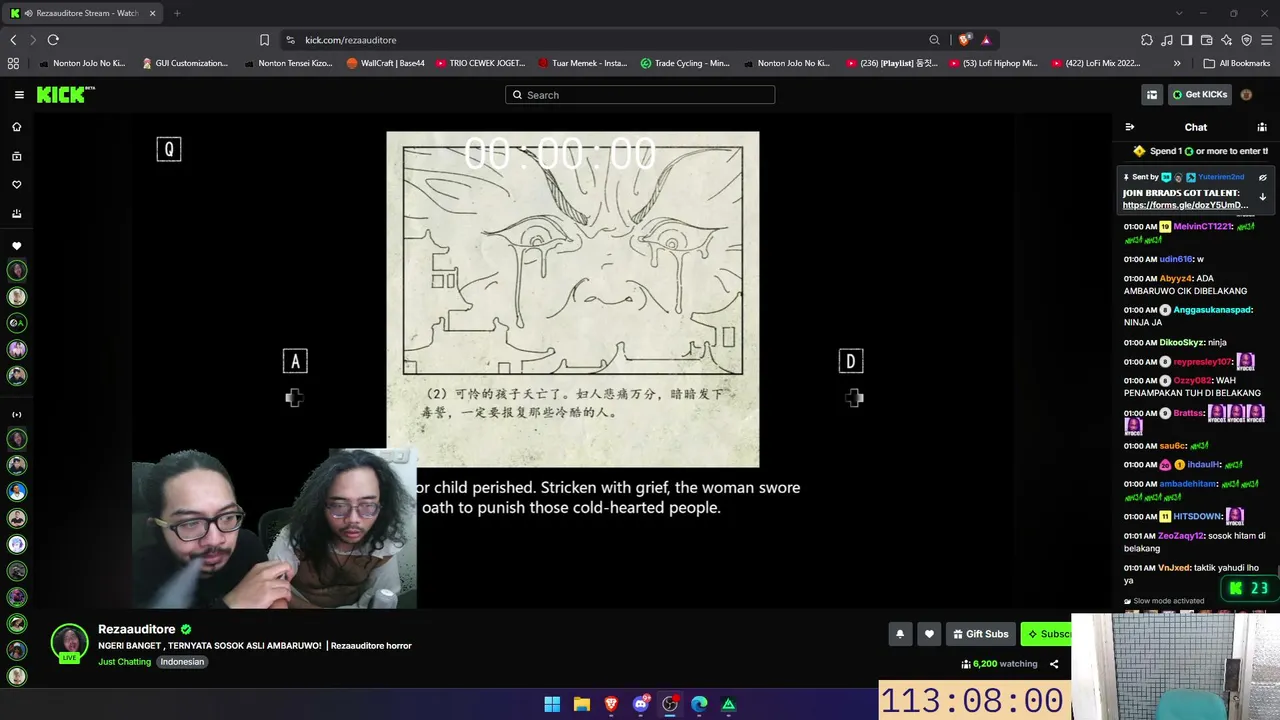
Task: Open Rezaauditore channel name link
Action: (137, 629)
